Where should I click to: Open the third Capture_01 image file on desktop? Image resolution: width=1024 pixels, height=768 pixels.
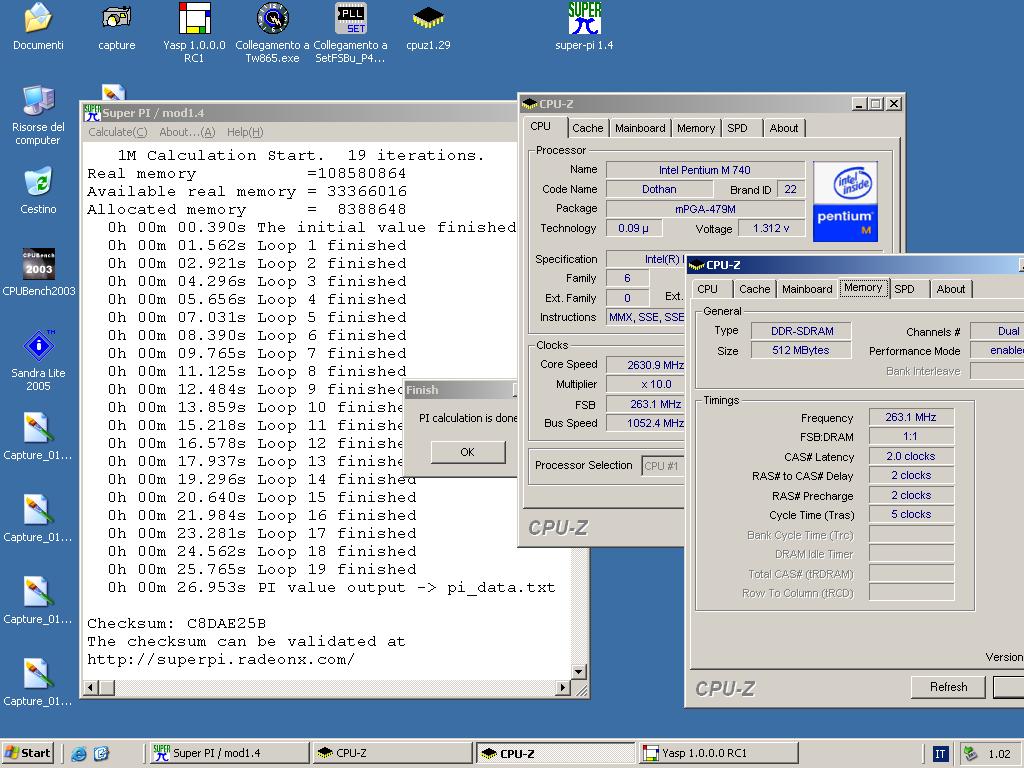tap(37, 600)
